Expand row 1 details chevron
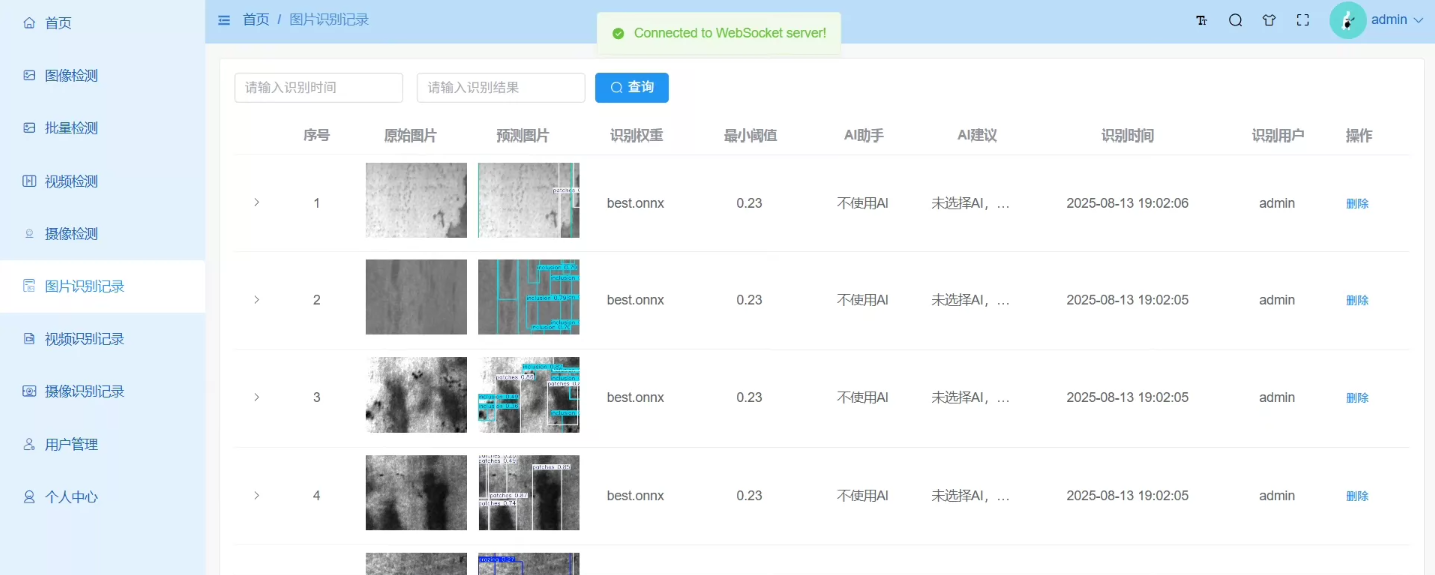 coord(256,202)
